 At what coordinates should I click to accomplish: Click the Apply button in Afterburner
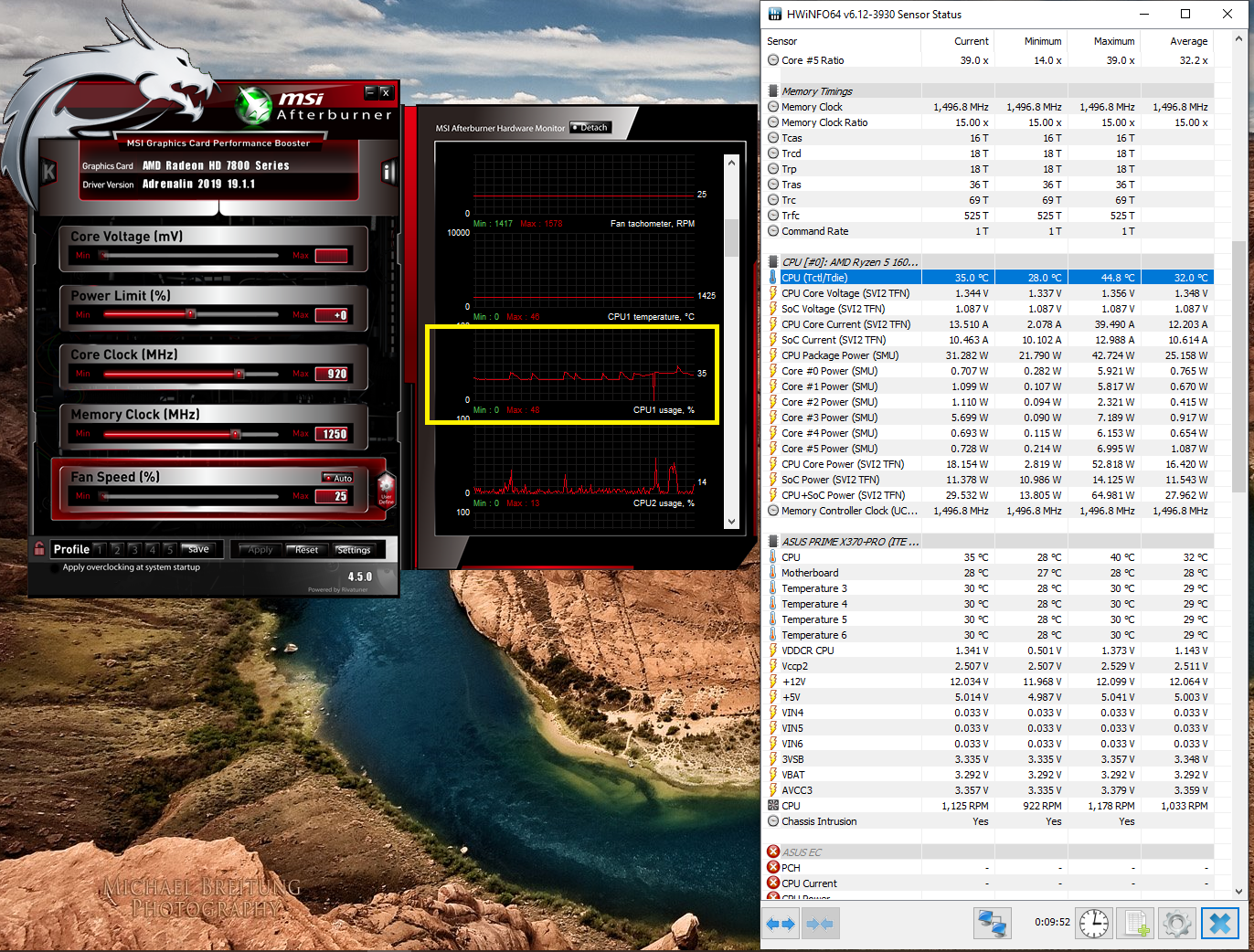[x=260, y=550]
